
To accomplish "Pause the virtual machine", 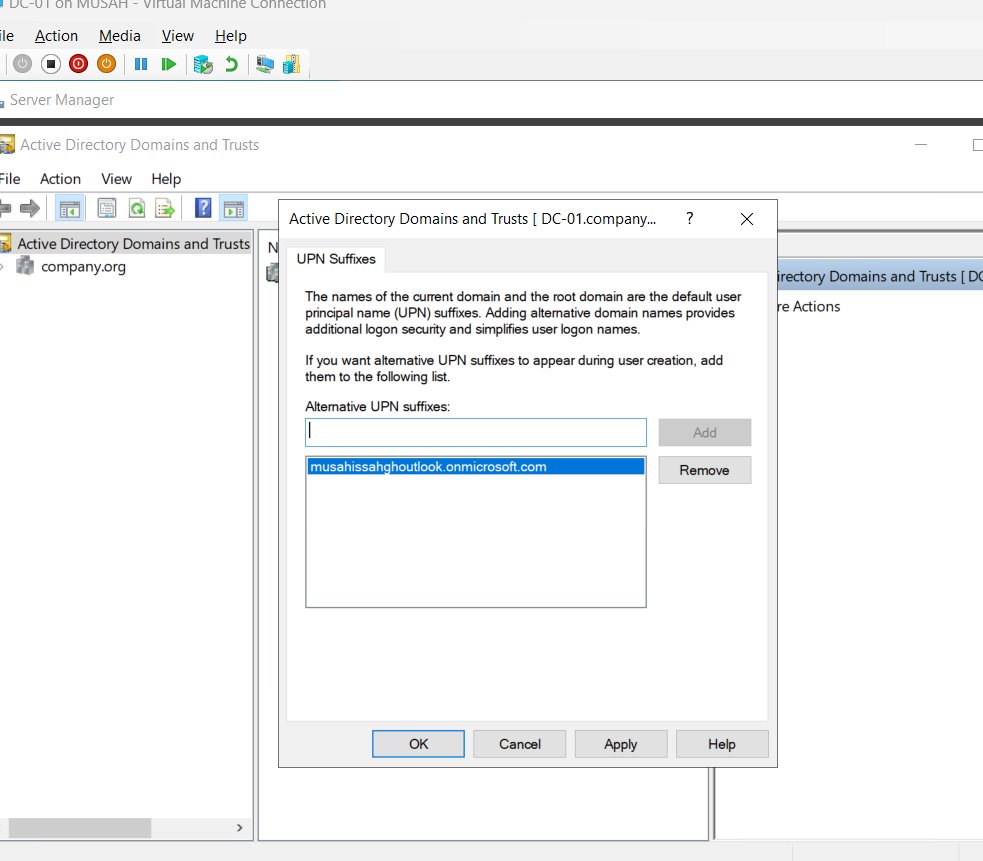I will click(x=141, y=64).
